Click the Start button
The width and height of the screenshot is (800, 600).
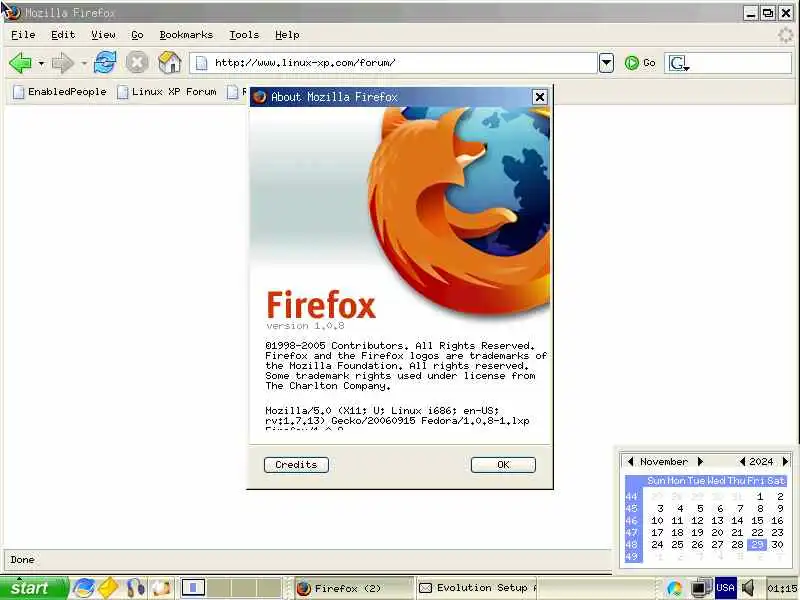click(x=34, y=588)
